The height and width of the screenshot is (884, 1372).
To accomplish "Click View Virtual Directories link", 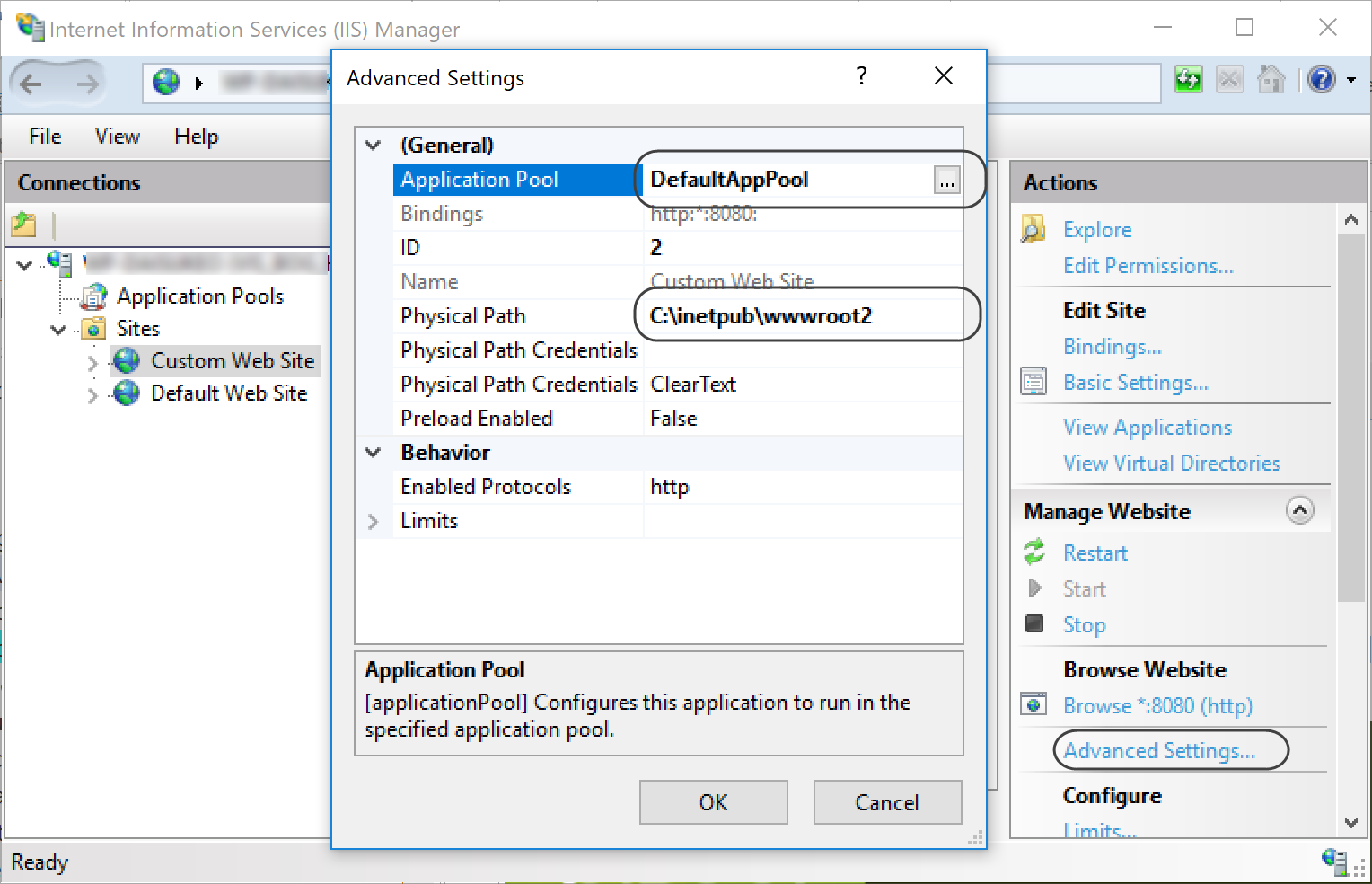I will (1172, 464).
